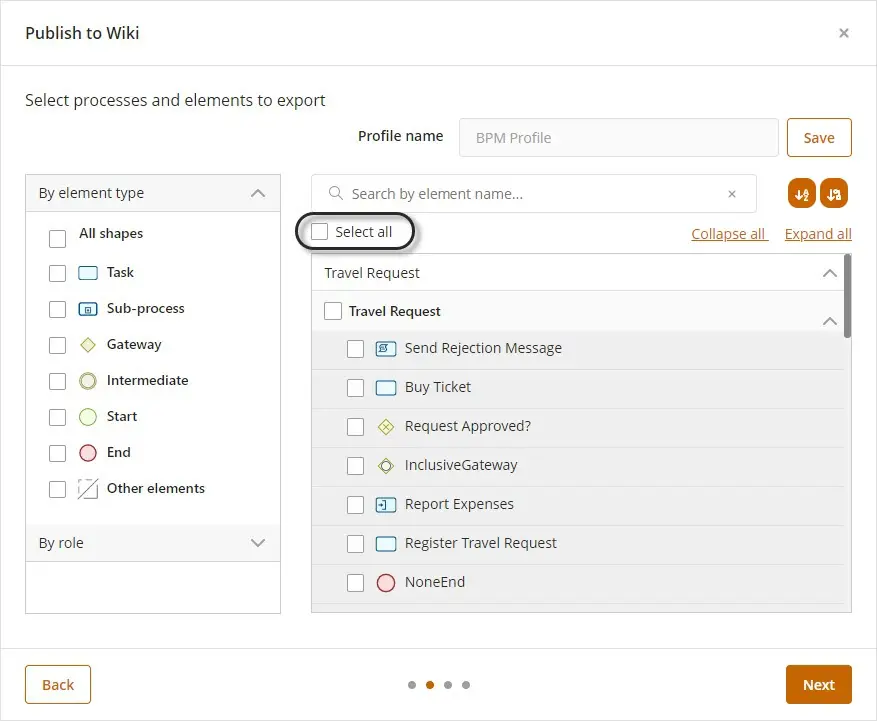Tick the Select all checkbox
This screenshot has height=721, width=877.
319,232
